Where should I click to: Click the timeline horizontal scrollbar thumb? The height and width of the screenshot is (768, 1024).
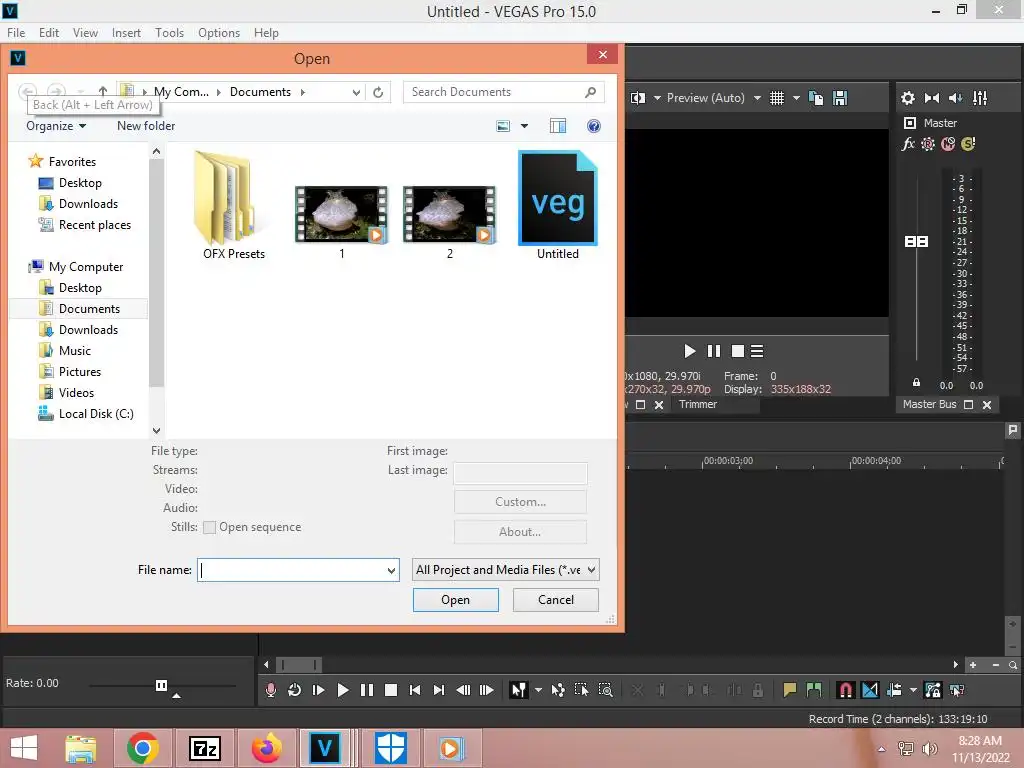pos(298,665)
